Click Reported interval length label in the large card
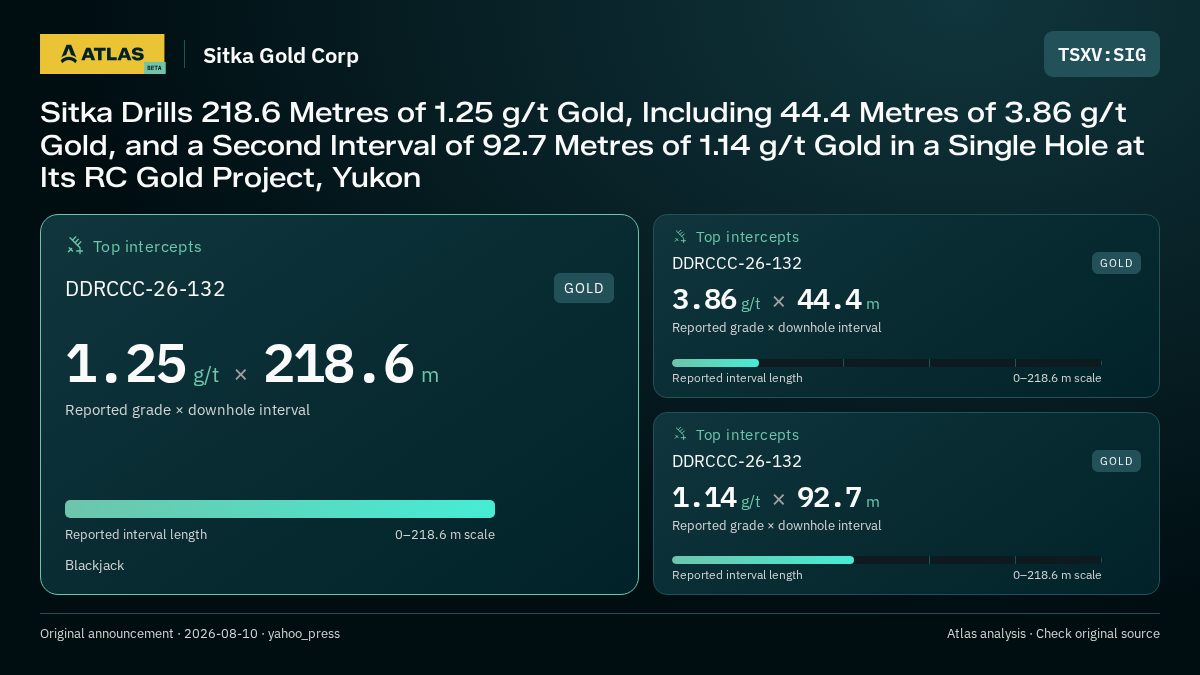This screenshot has height=675, width=1200. 136,534
